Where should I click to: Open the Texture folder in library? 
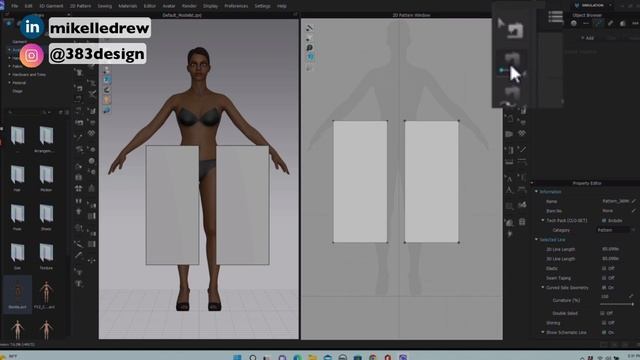click(46, 256)
